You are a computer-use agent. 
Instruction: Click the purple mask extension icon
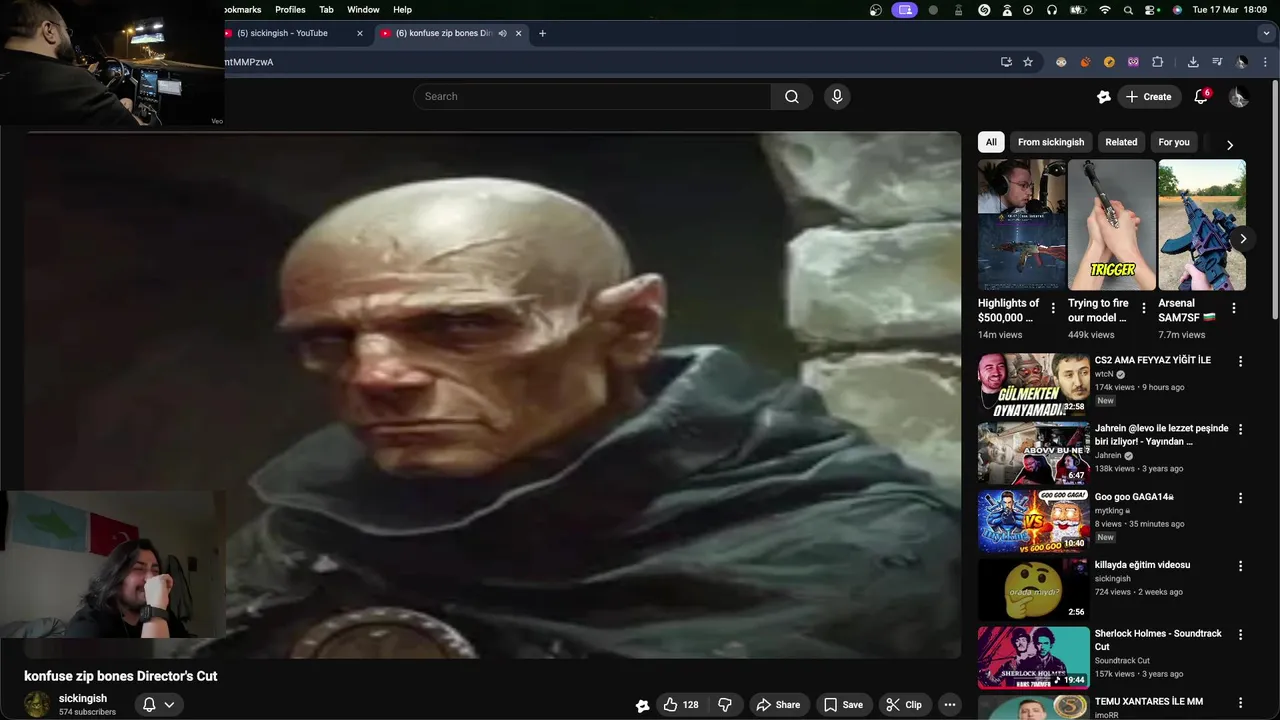pos(1133,62)
